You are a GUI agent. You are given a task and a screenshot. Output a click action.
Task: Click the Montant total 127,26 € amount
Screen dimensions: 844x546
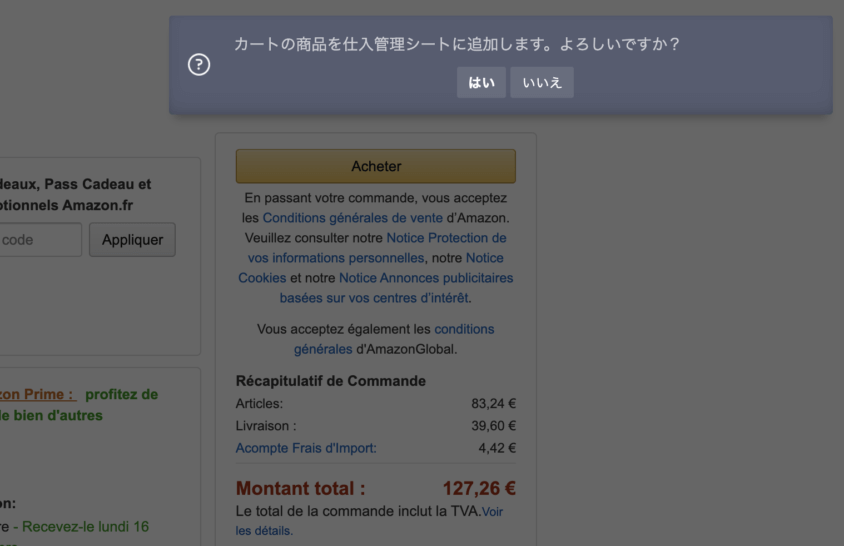479,488
